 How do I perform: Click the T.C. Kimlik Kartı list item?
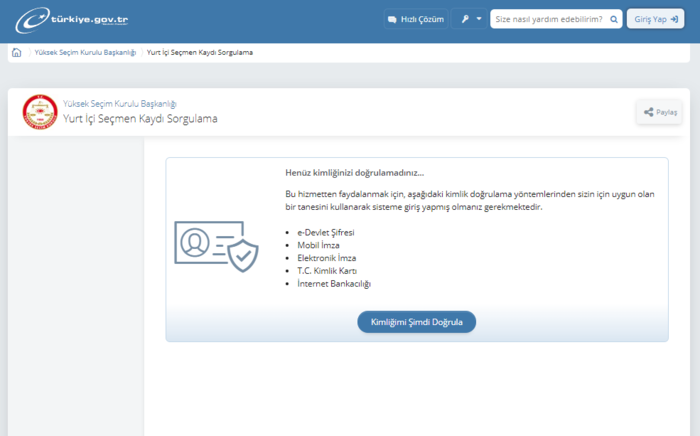327,271
